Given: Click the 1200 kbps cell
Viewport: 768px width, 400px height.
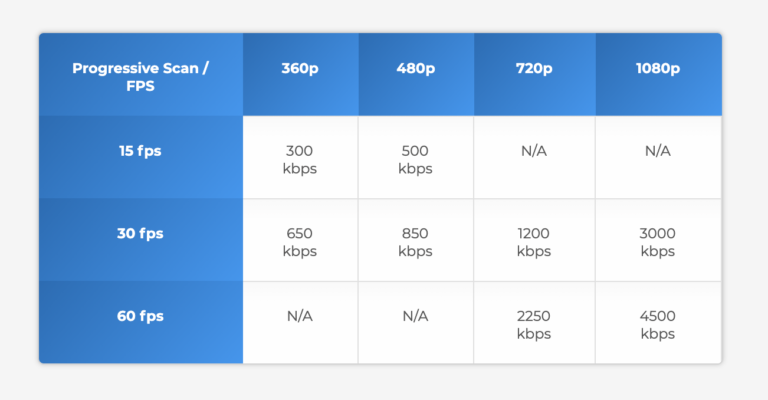Looking at the screenshot, I should point(534,242).
